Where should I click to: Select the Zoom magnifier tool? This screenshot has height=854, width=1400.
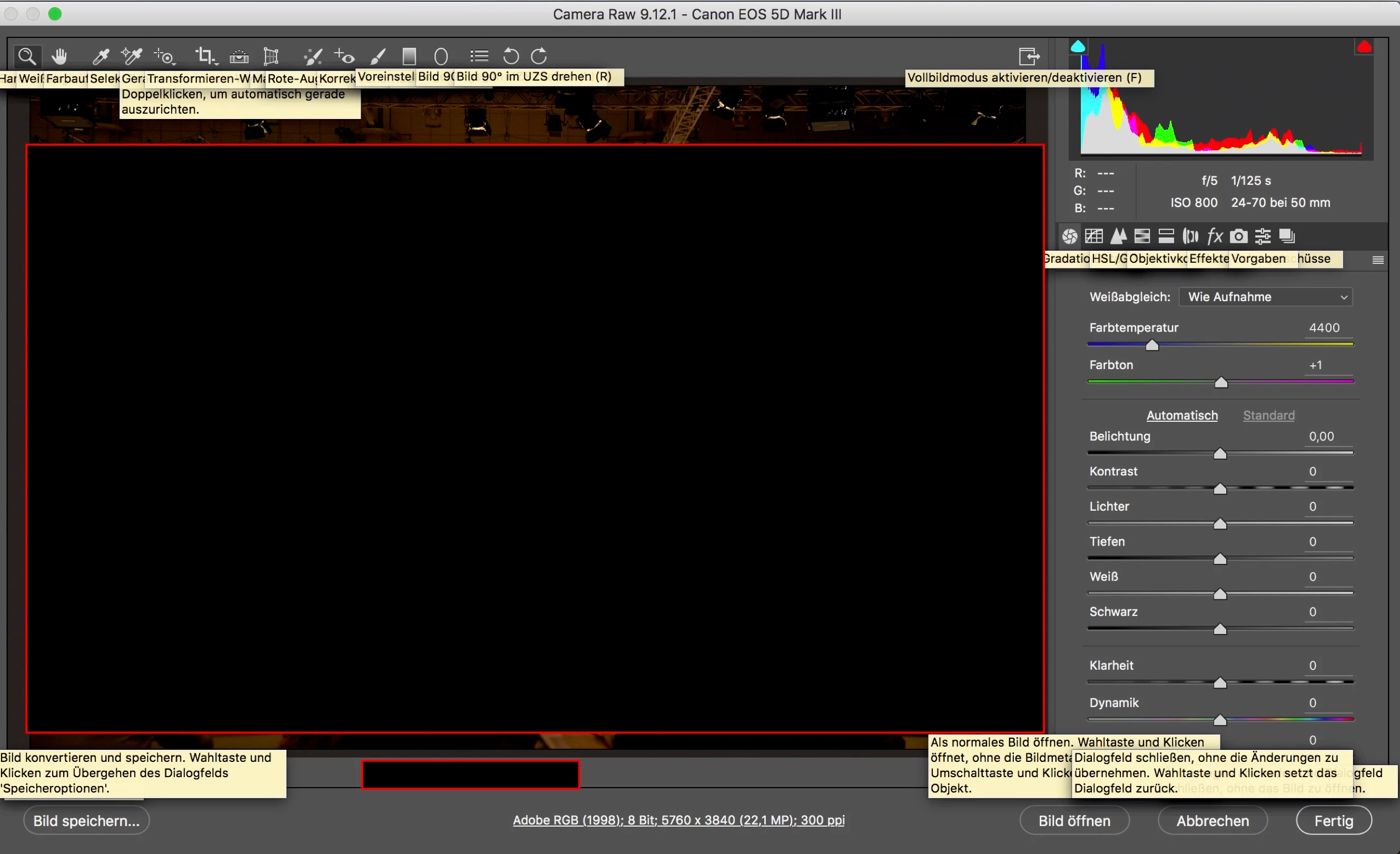click(27, 56)
